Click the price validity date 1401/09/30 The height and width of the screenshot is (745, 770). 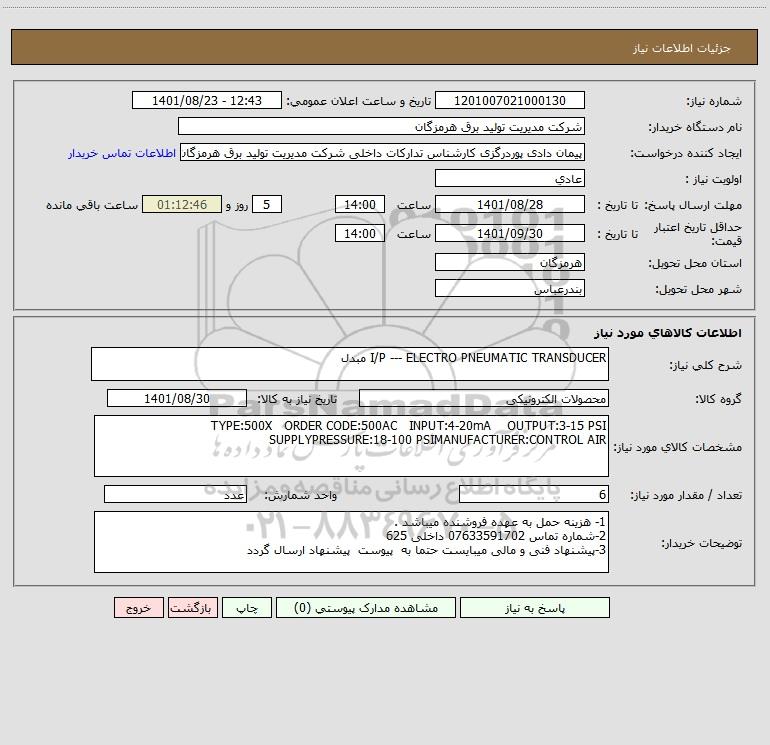coord(510,233)
